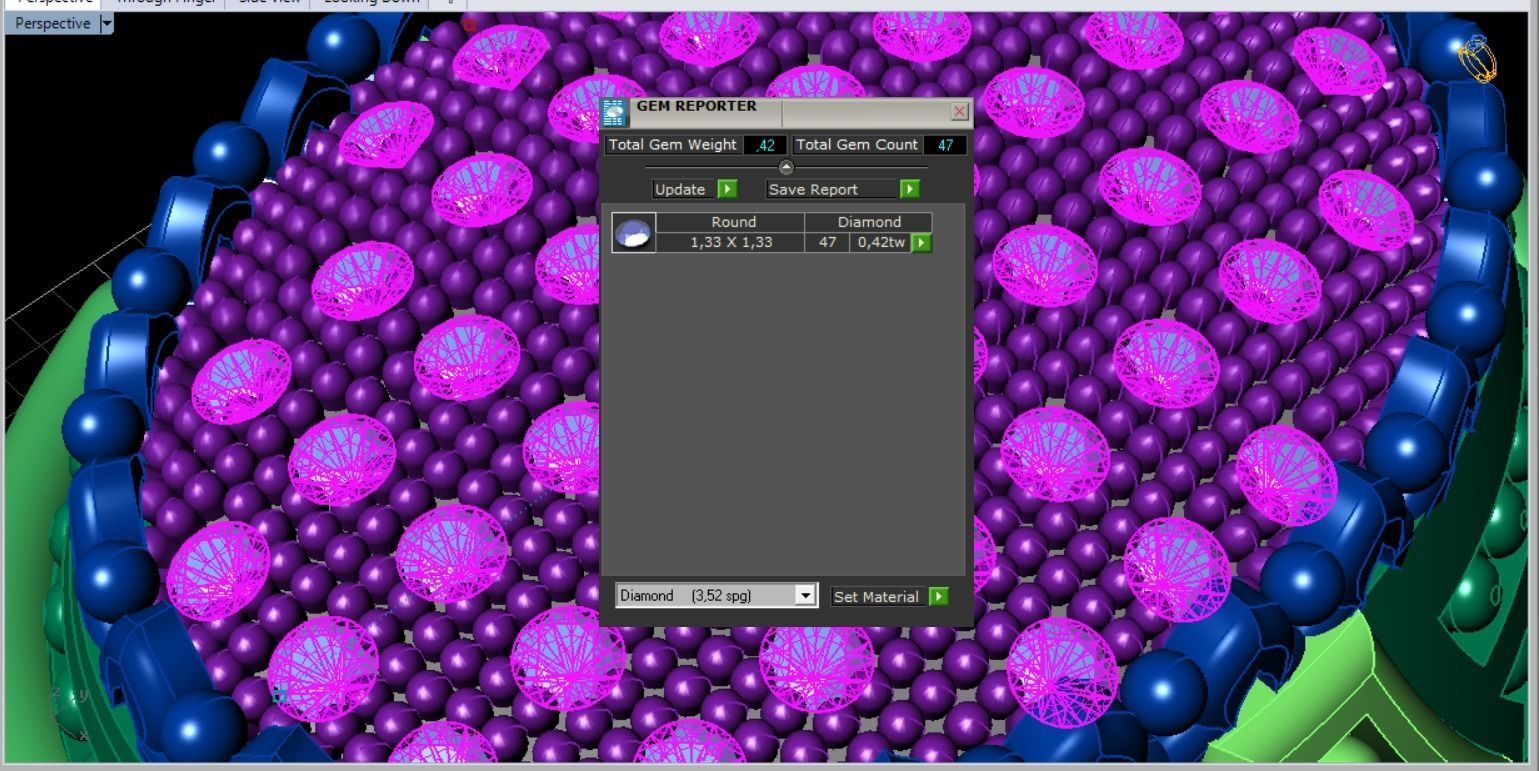Image resolution: width=1539 pixels, height=771 pixels.
Task: Open the Perspective viewport dropdown arrow
Action: (106, 23)
